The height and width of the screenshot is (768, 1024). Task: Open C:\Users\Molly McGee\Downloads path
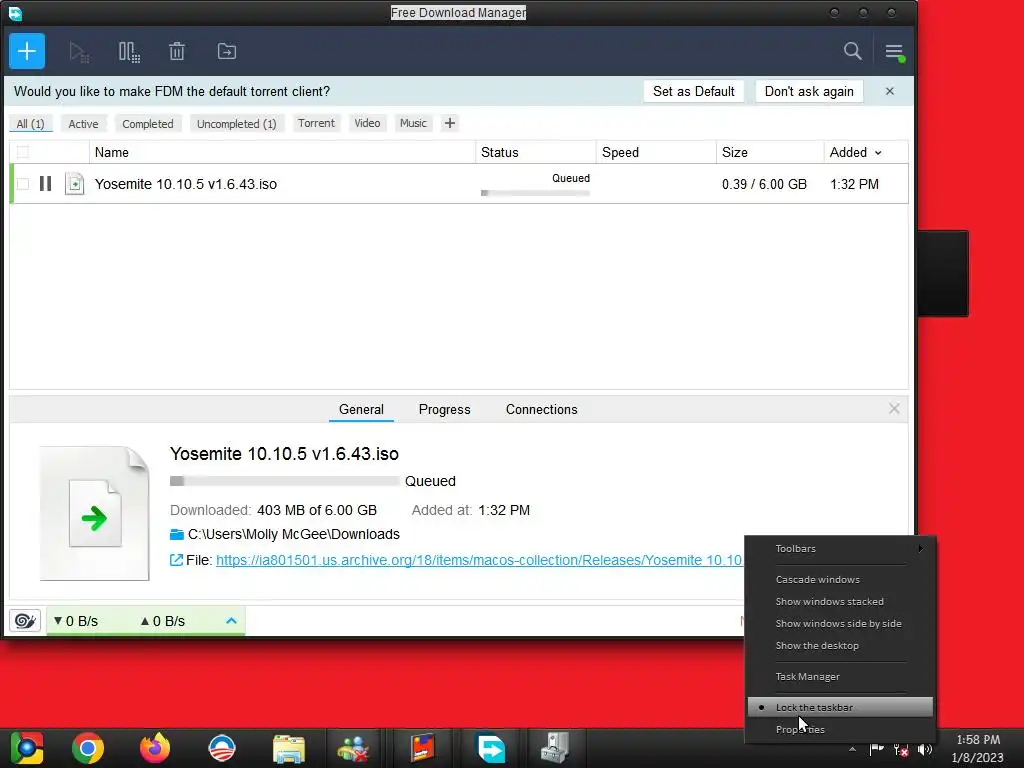point(294,534)
